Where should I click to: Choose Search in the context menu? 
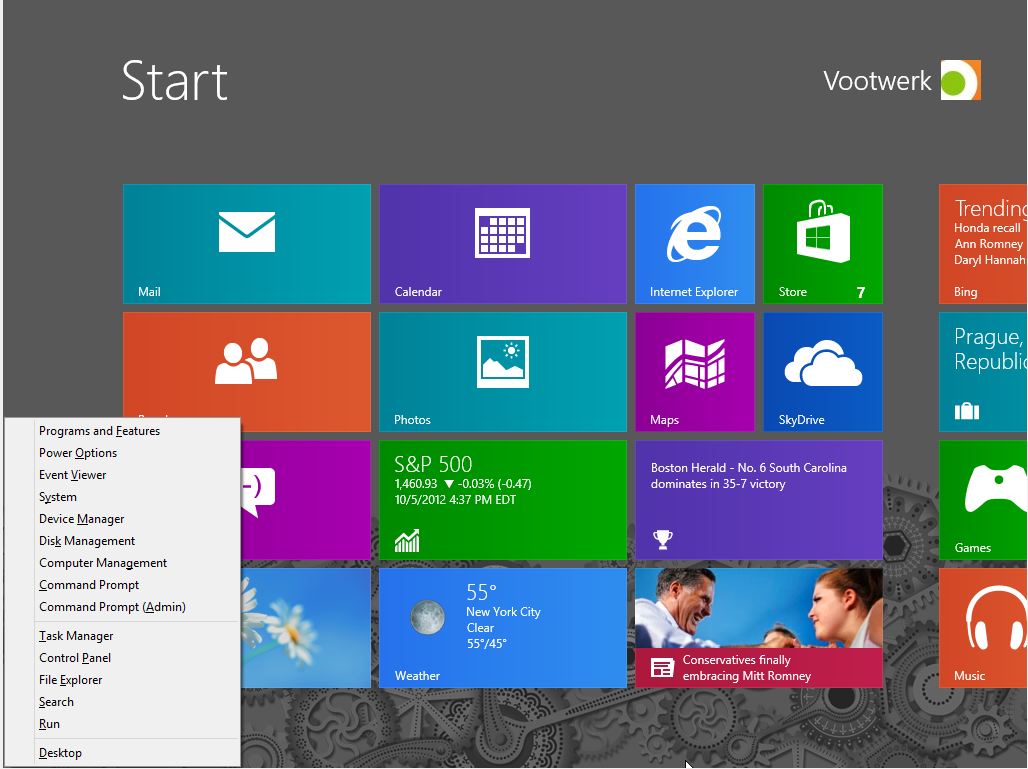56,701
